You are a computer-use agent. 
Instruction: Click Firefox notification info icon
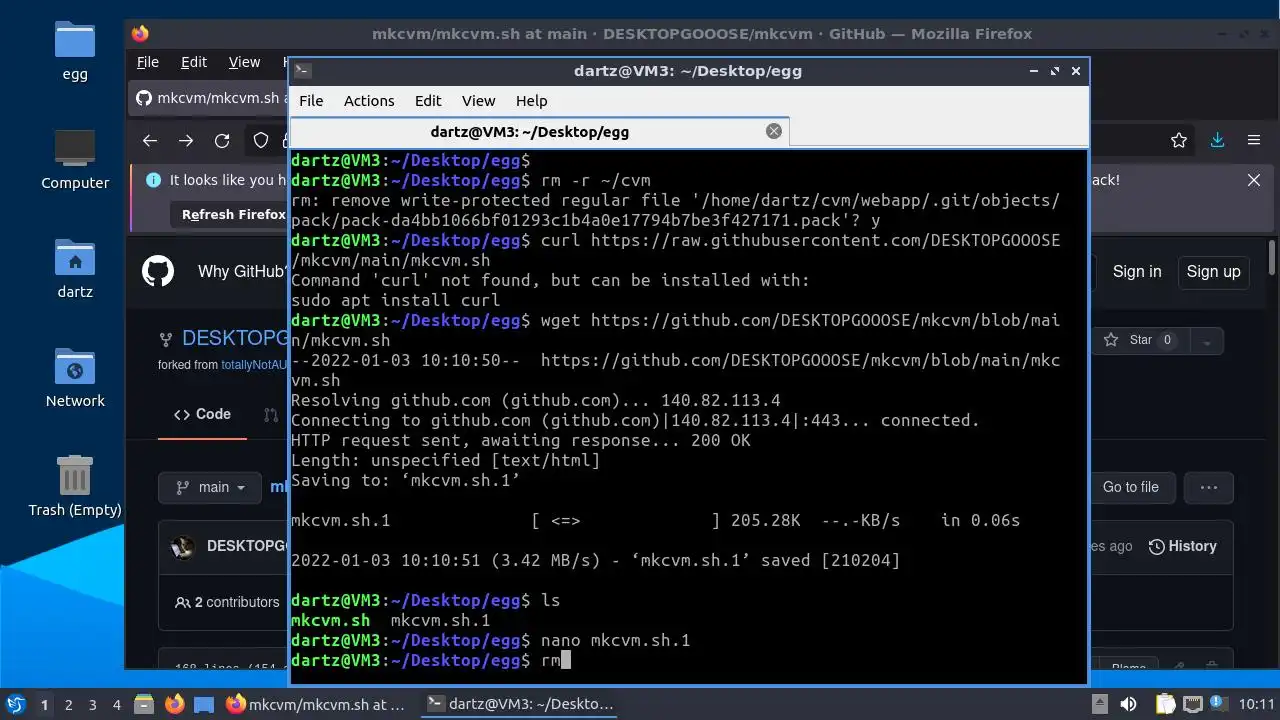click(x=153, y=180)
